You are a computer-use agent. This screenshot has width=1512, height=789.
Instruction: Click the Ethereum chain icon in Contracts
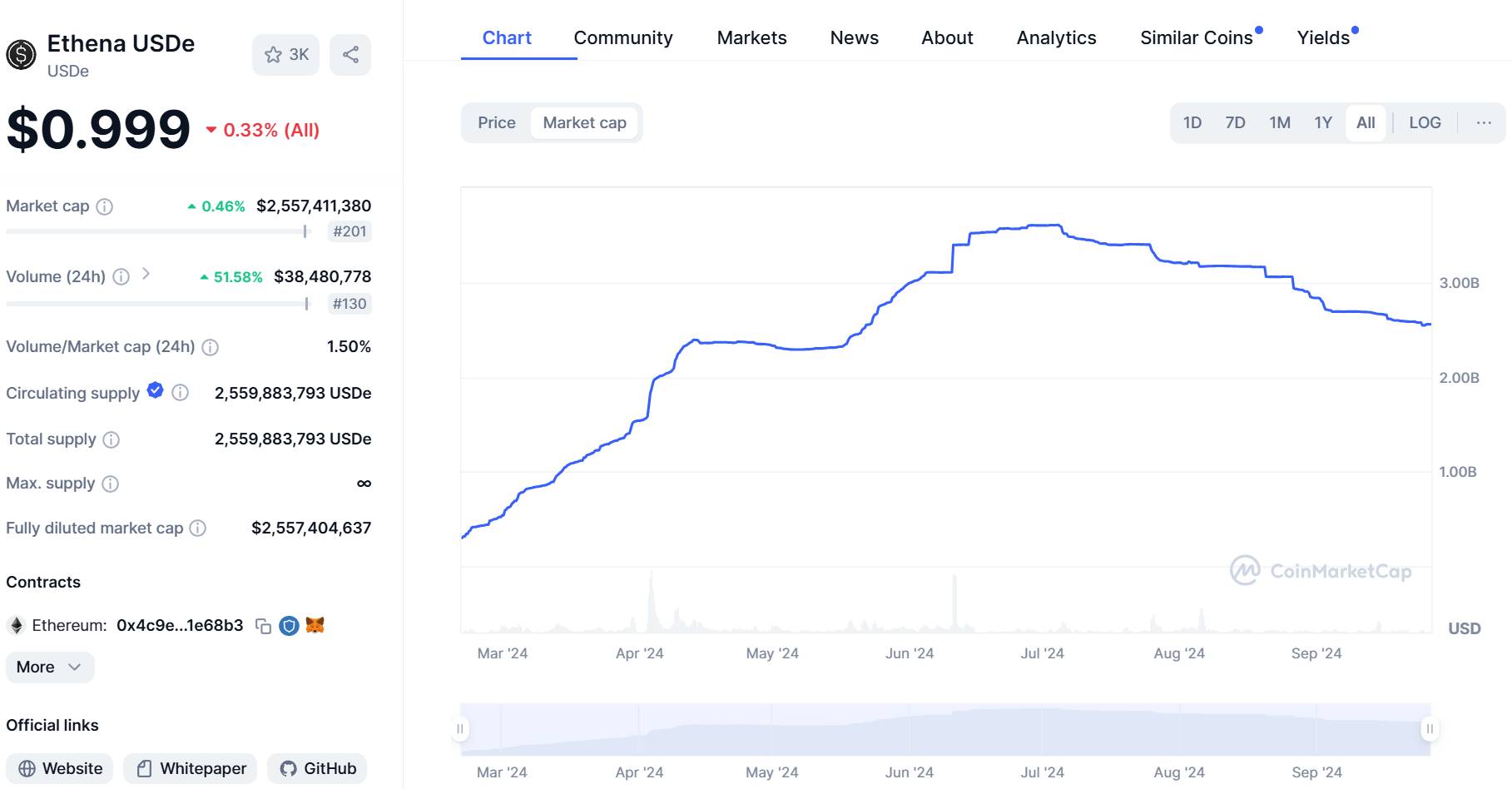(x=16, y=625)
